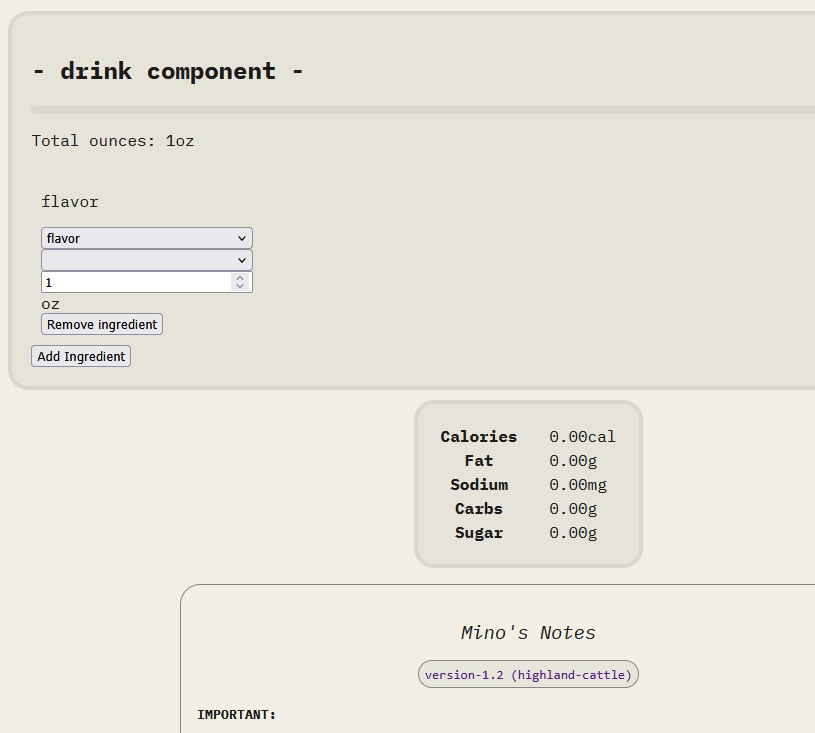Open the flavor ingredient type dropdown
815x733 pixels.
coord(146,238)
